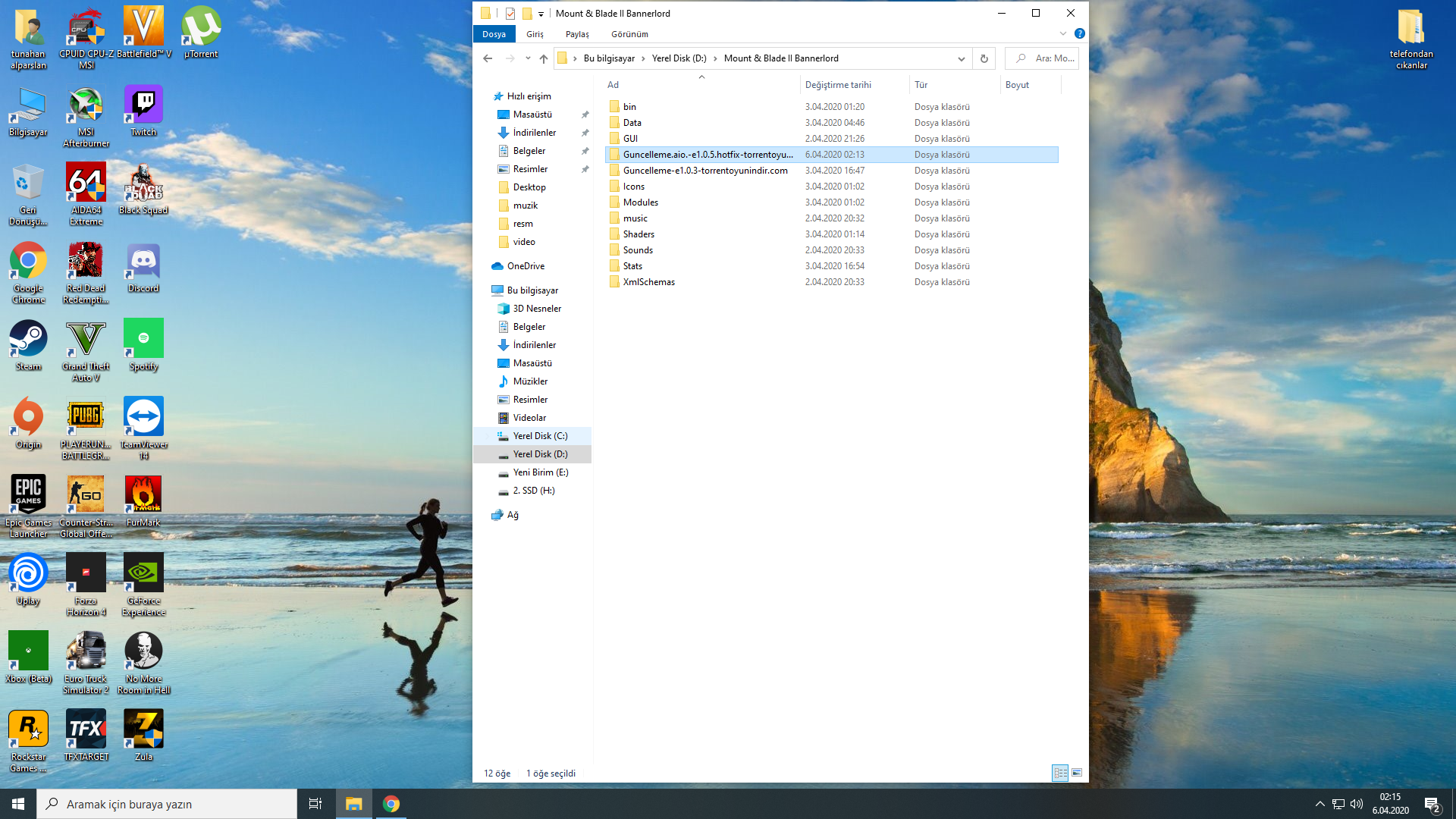
Task: Go back with the Explorer back arrow
Action: (x=488, y=58)
